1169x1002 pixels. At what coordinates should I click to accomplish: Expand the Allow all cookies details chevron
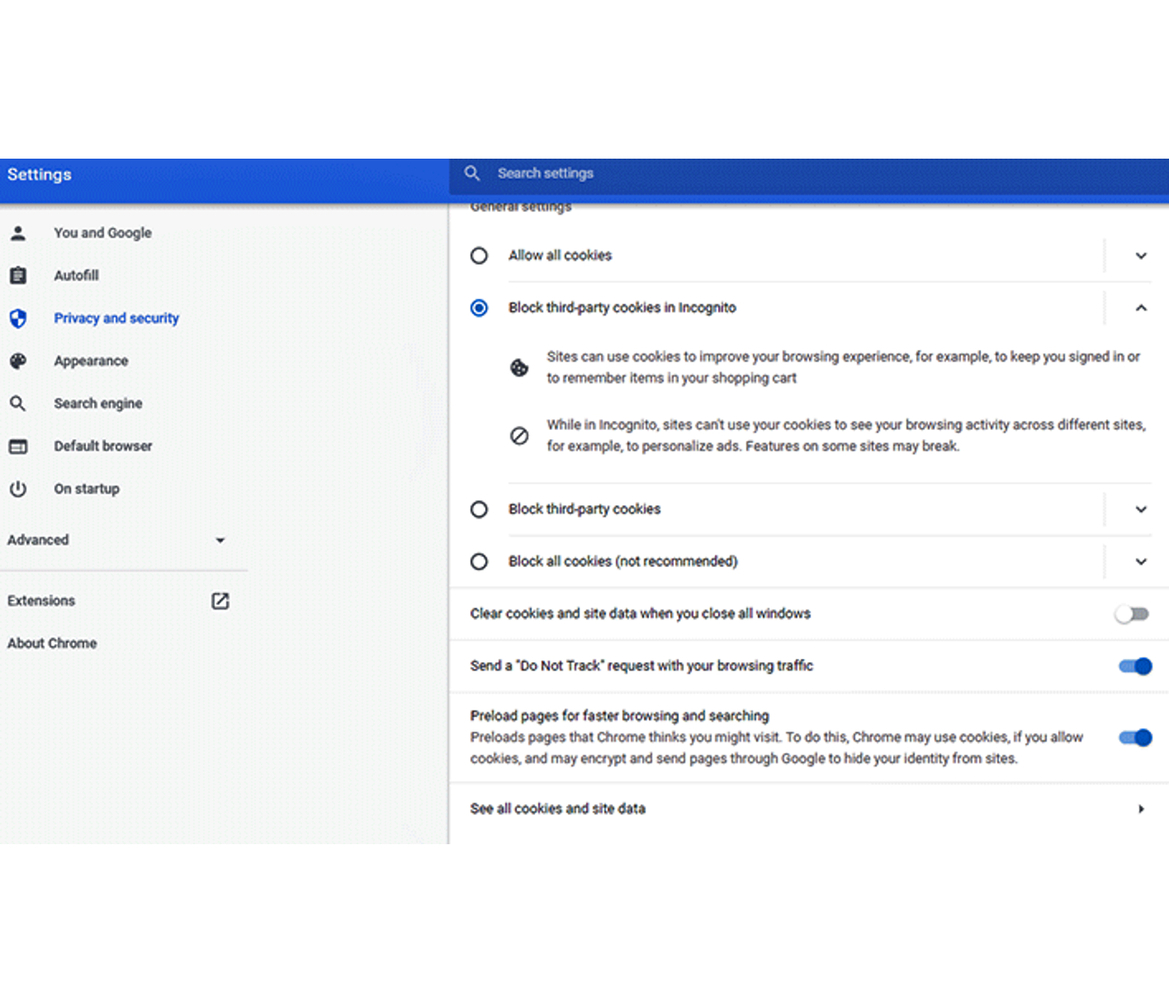click(x=1141, y=256)
